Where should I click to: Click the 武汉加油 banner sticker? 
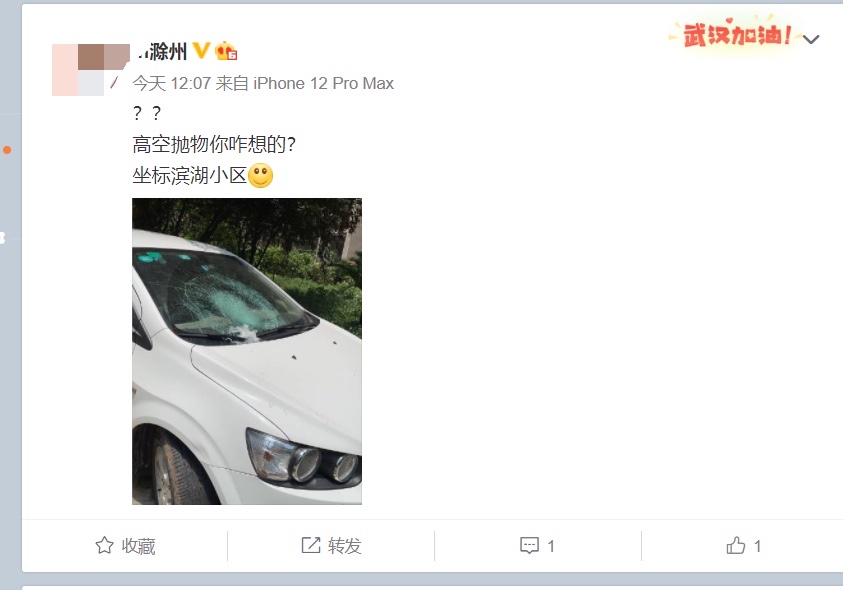(734, 33)
